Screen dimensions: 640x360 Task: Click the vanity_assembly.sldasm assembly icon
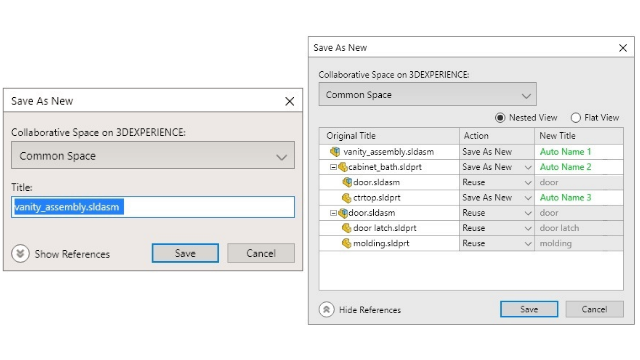[335, 152]
